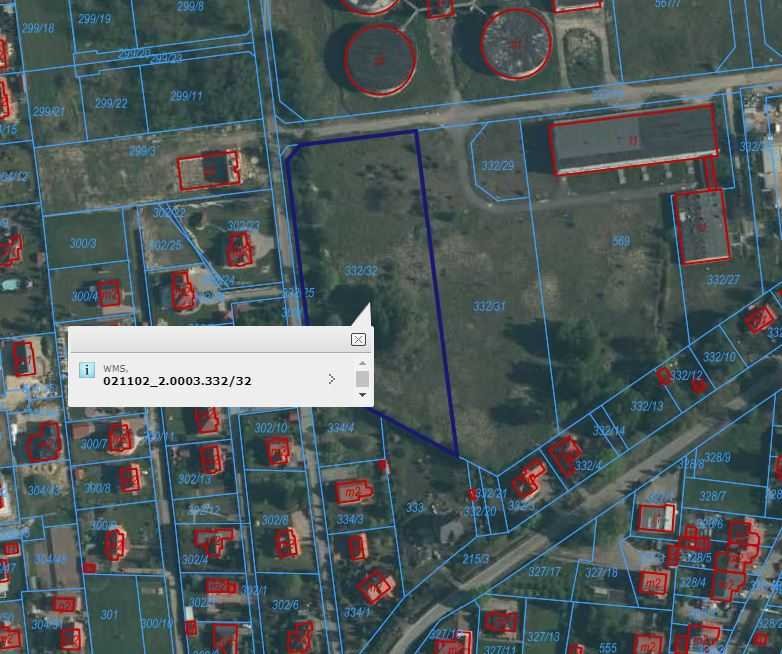The height and width of the screenshot is (654, 782).
Task: Click the popup scrollbar up arrow
Action: point(362,363)
